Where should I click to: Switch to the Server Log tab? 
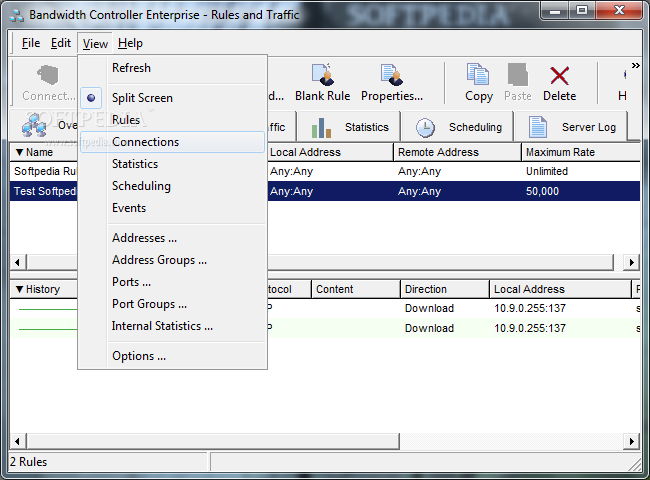tap(571, 127)
